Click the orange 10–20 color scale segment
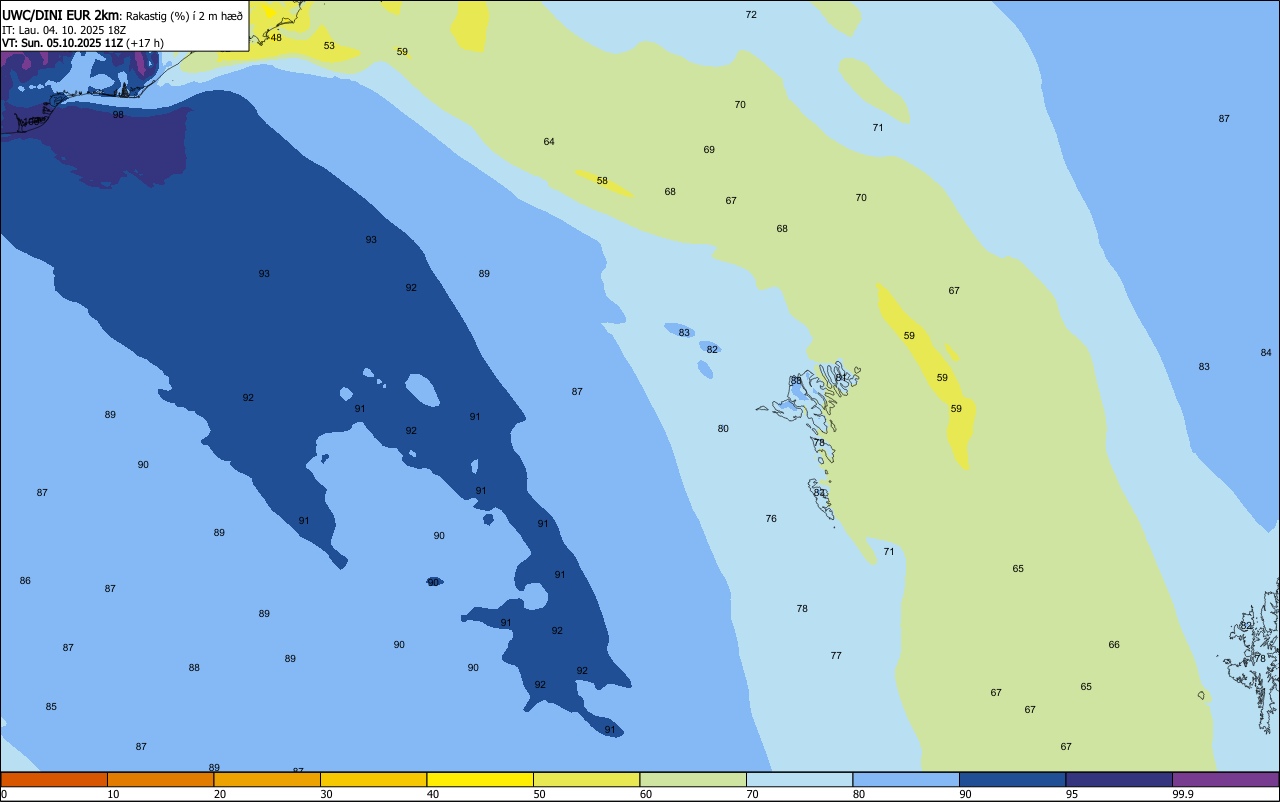1280x802 pixels. pos(160,779)
